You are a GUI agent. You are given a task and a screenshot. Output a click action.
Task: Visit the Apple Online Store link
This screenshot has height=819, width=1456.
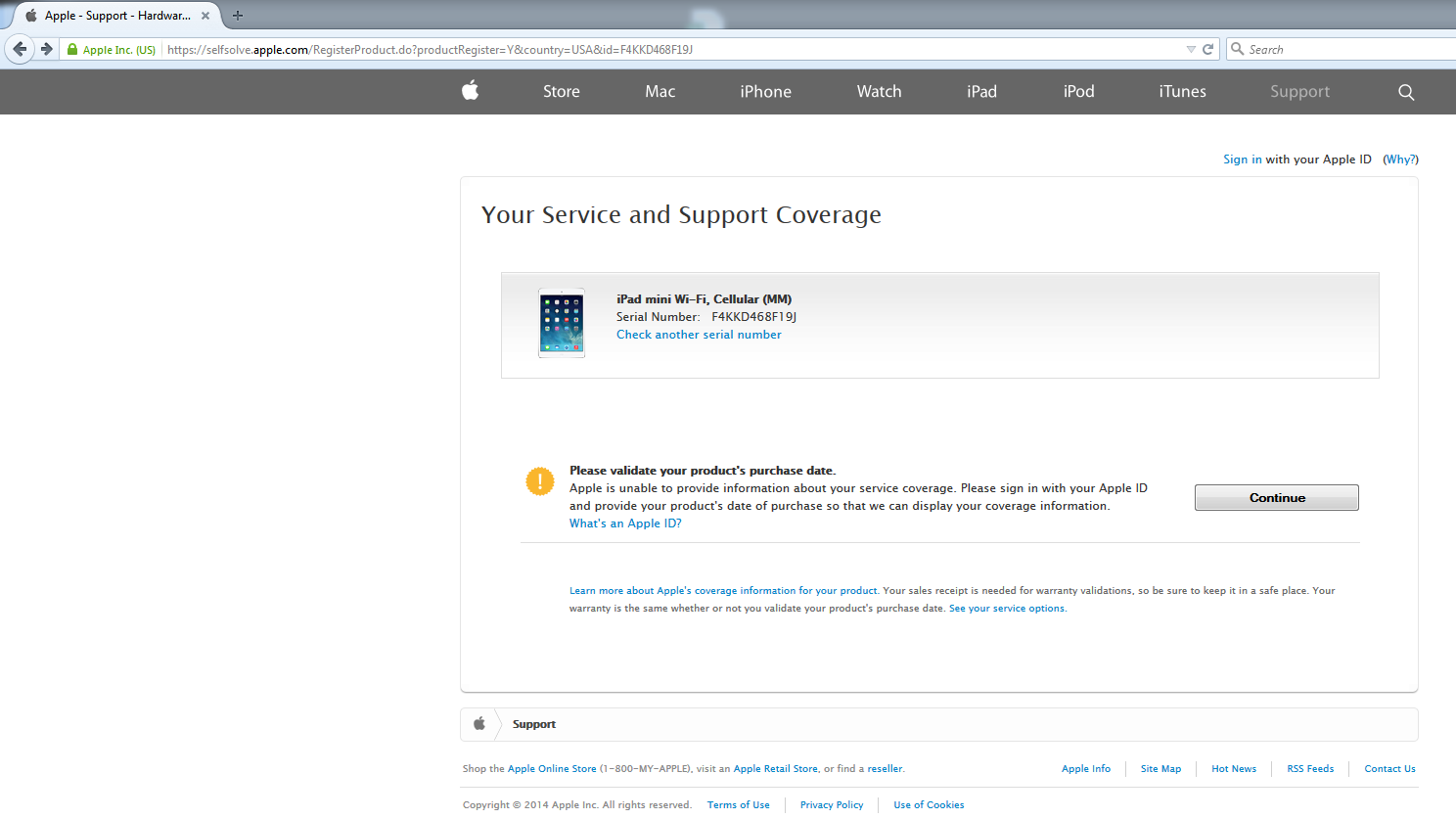(x=552, y=769)
